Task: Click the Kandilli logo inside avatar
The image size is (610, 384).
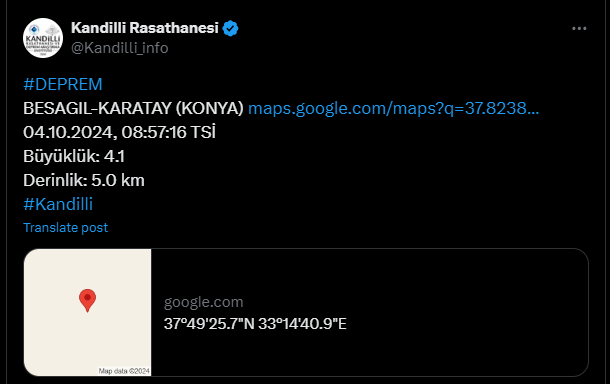Action: point(43,39)
